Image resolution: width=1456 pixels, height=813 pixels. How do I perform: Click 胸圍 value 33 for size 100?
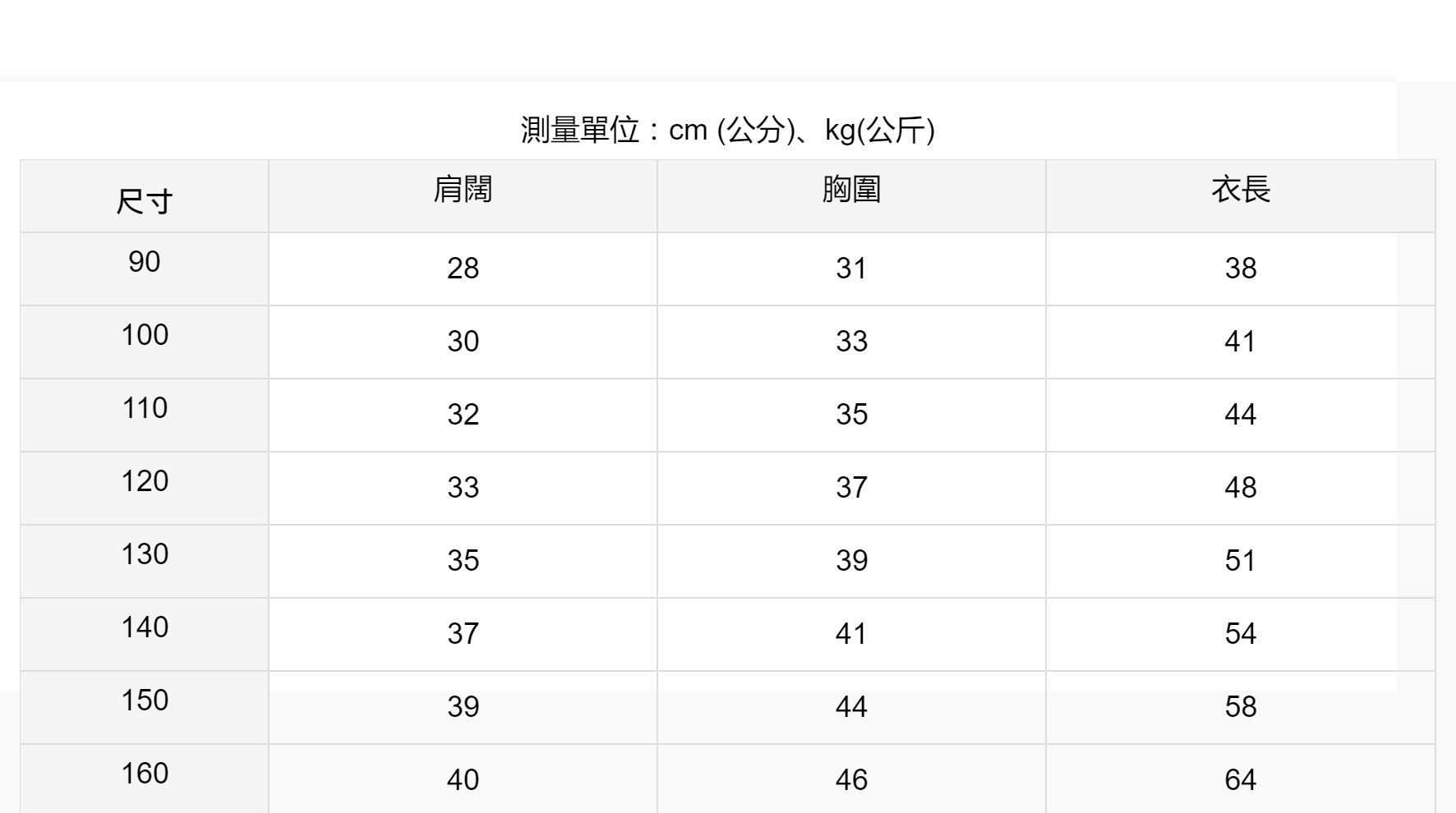(x=851, y=342)
